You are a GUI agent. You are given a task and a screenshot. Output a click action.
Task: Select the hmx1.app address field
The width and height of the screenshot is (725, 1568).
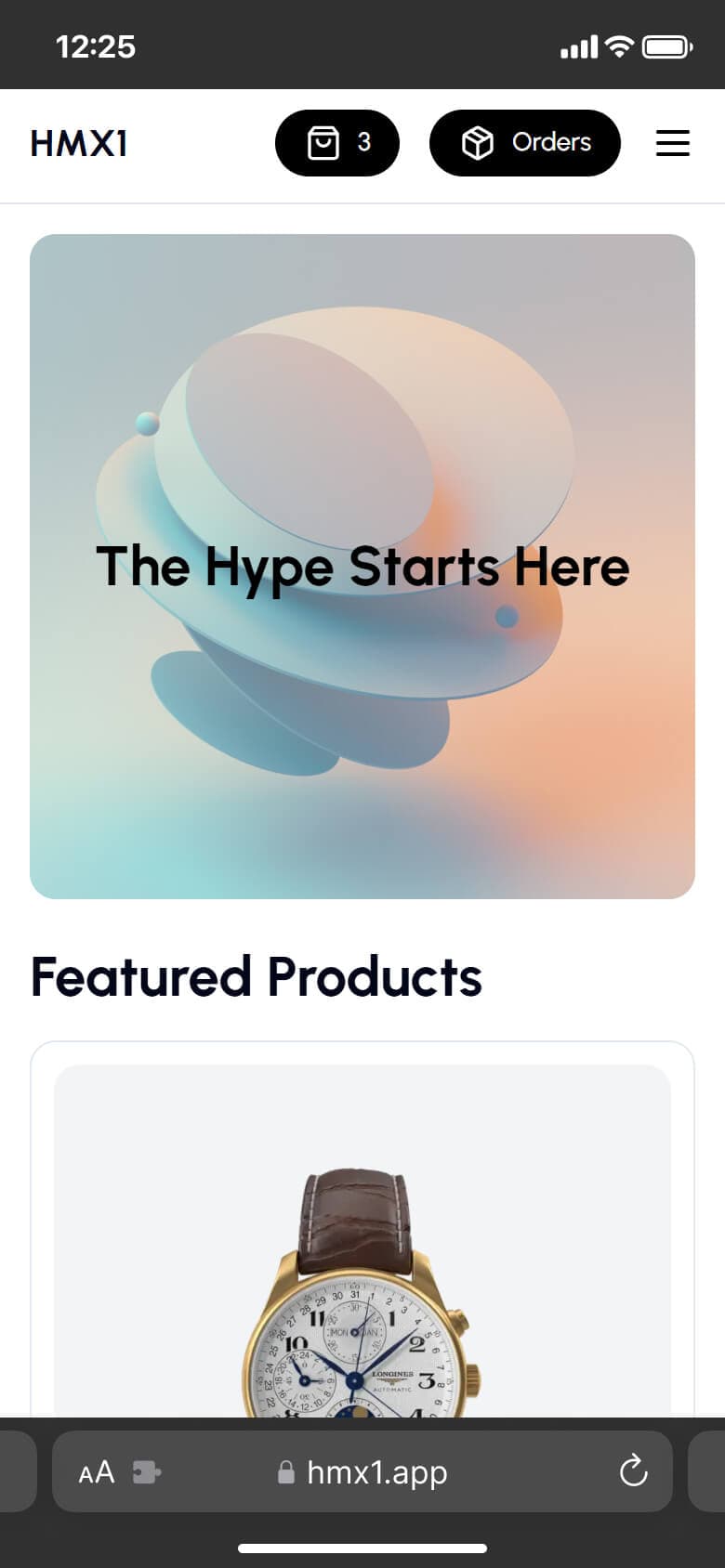coord(362,1471)
